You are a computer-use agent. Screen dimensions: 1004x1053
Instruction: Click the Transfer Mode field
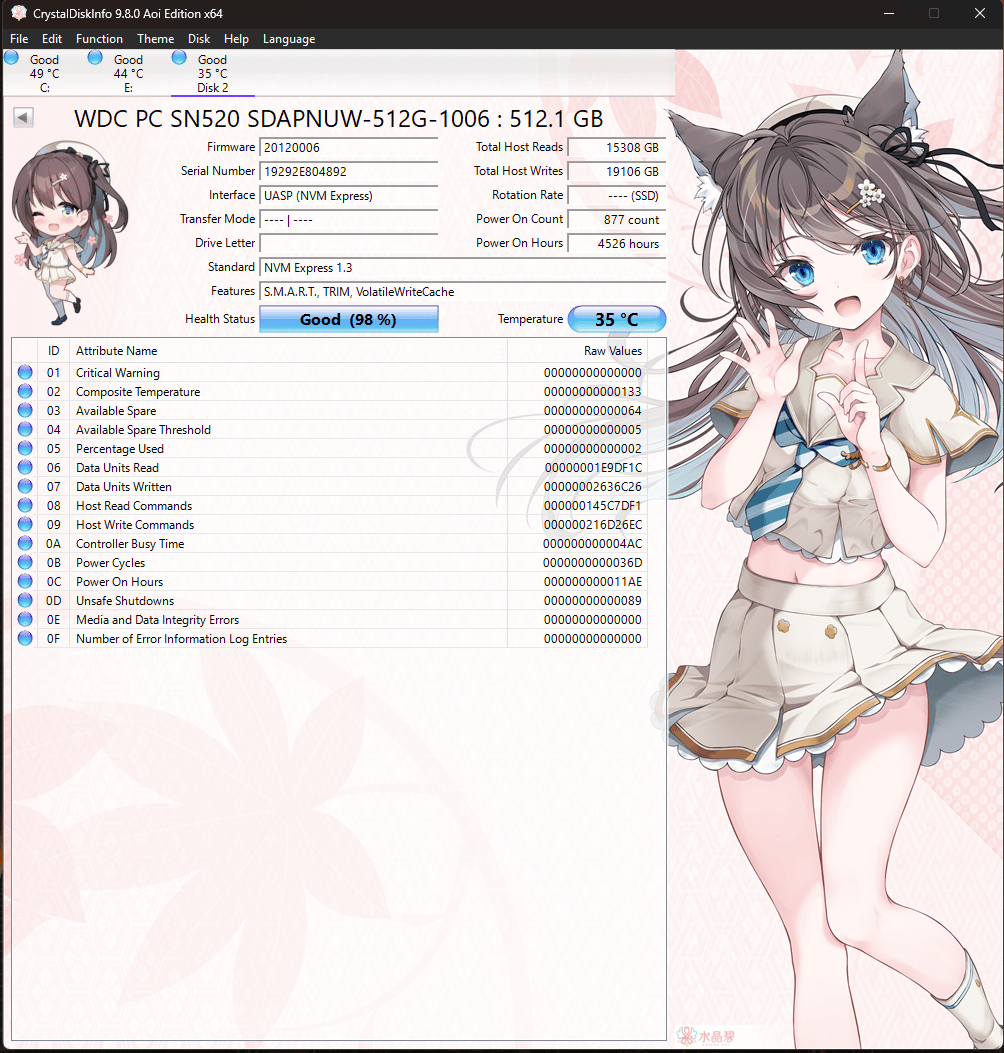point(349,220)
